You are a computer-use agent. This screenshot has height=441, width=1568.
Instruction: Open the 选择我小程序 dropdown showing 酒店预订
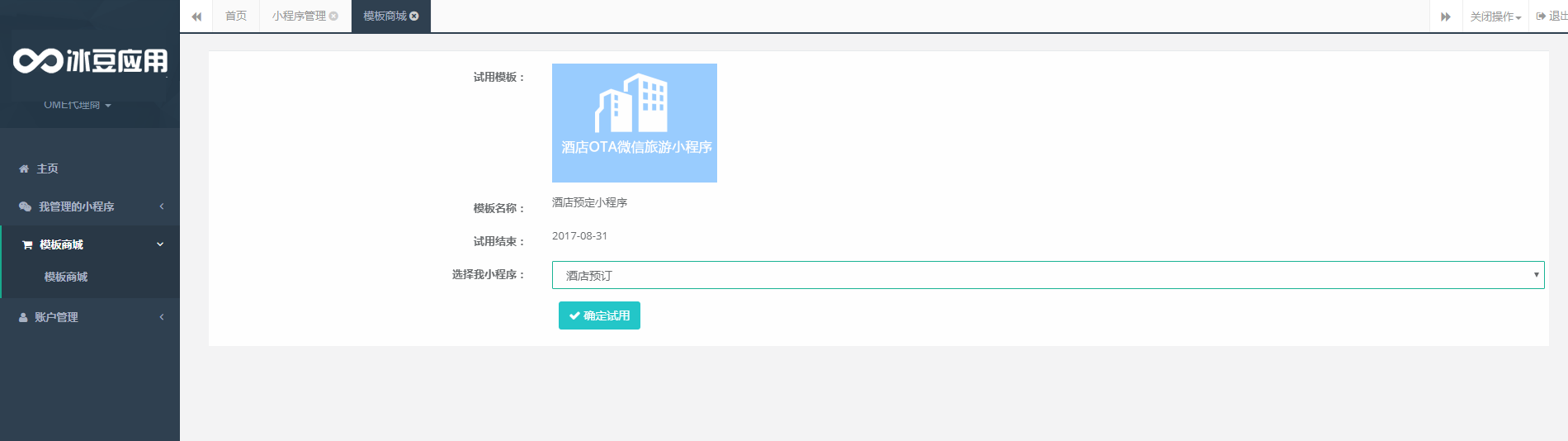1048,275
